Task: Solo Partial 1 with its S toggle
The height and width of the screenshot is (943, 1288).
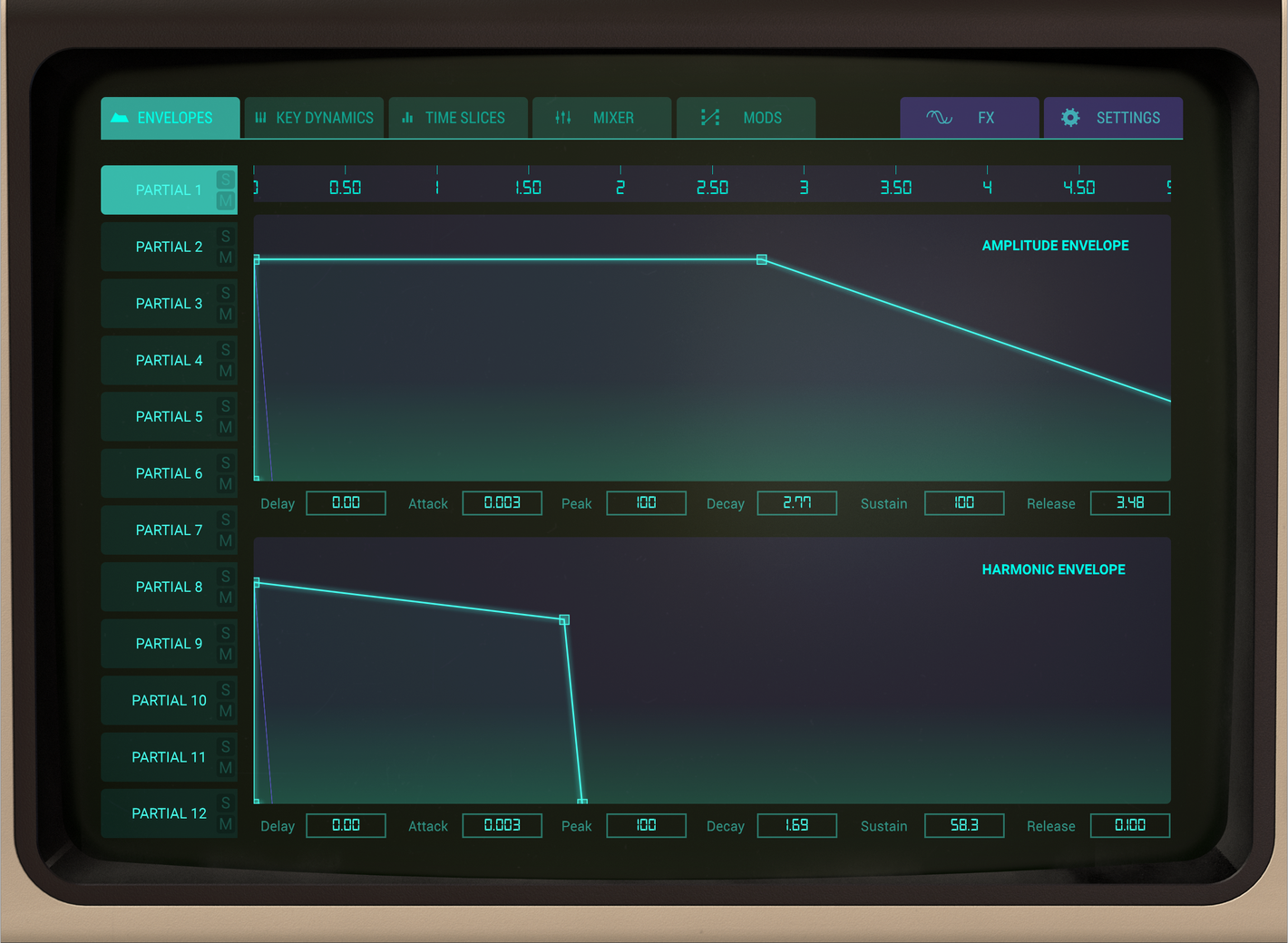Action: 225,179
